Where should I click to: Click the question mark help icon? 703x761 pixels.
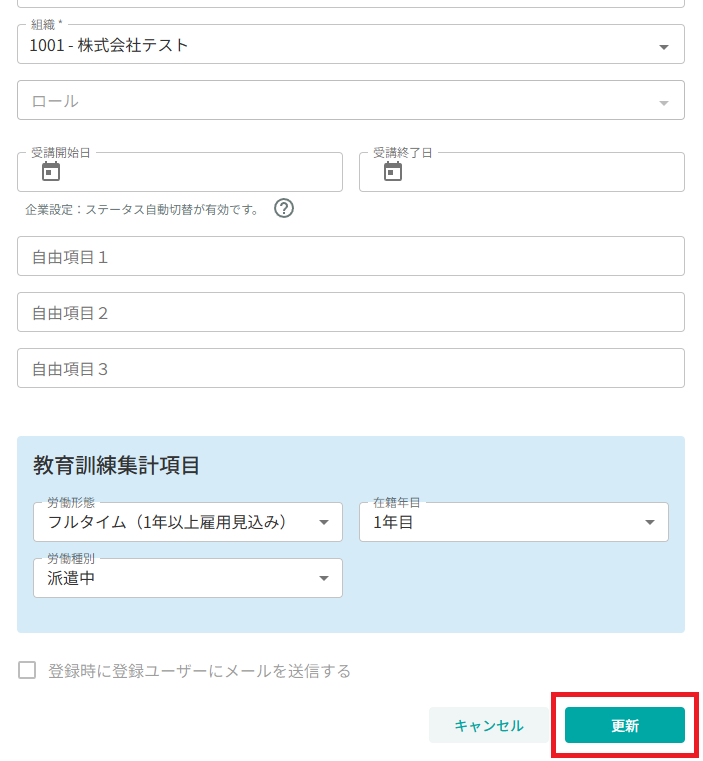[x=284, y=209]
